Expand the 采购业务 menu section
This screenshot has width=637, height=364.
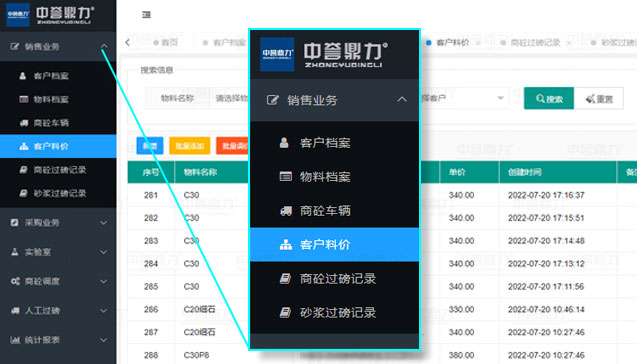58,223
